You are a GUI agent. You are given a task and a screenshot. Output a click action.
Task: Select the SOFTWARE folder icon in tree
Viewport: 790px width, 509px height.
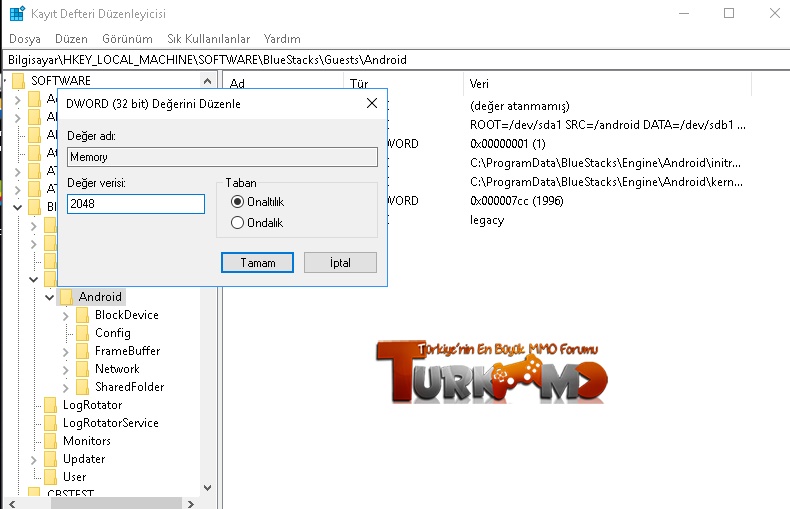(x=17, y=80)
